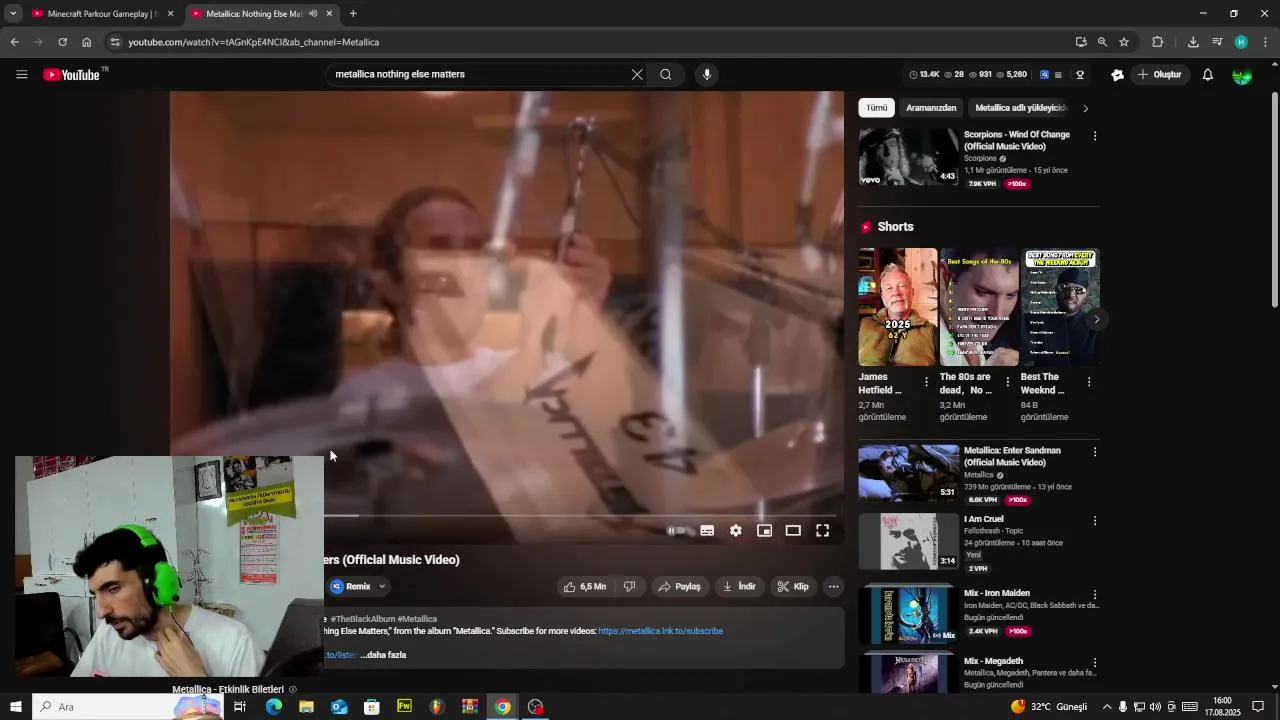Viewport: 1280px width, 720px height.
Task: Open File Explorer from the taskbar
Action: tap(306, 707)
